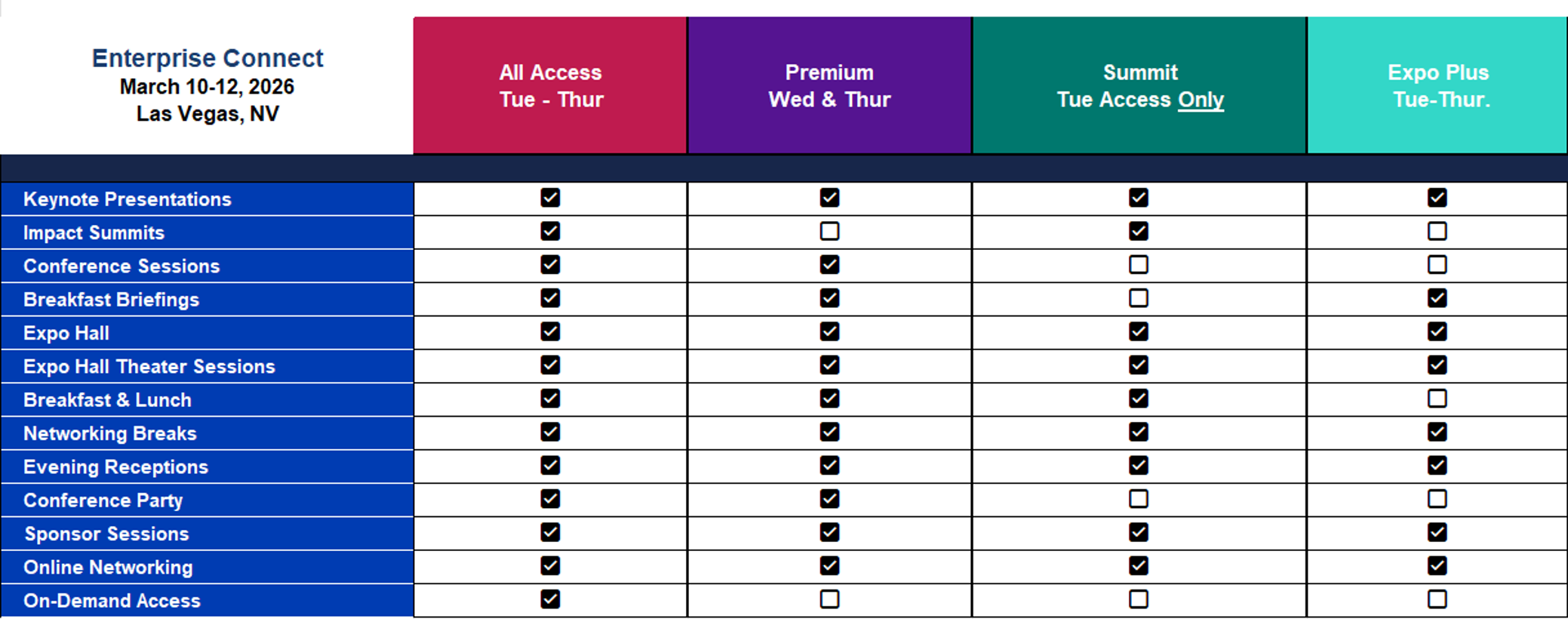Check Conference Party under Expo Plus
The image size is (1568, 619).
click(1437, 499)
